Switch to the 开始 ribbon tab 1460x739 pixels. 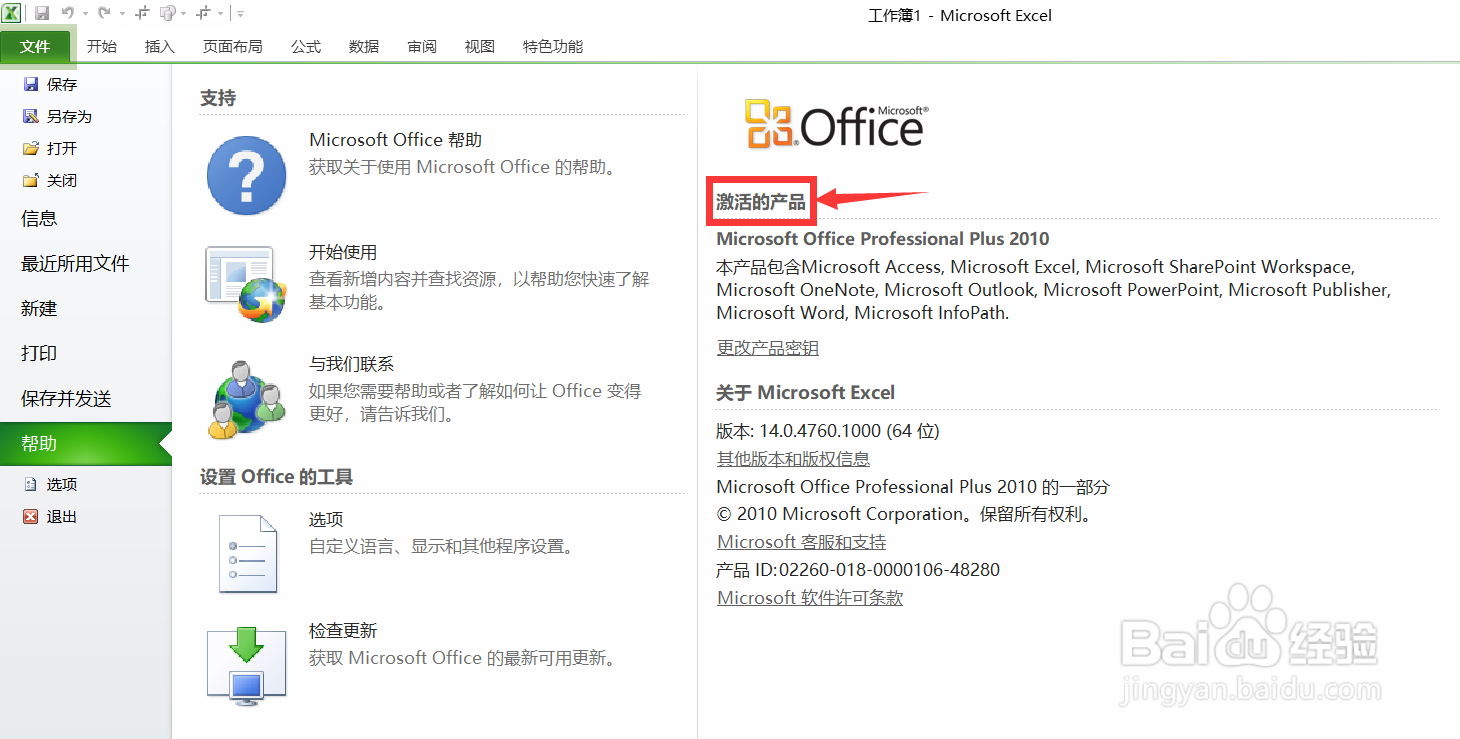point(102,46)
